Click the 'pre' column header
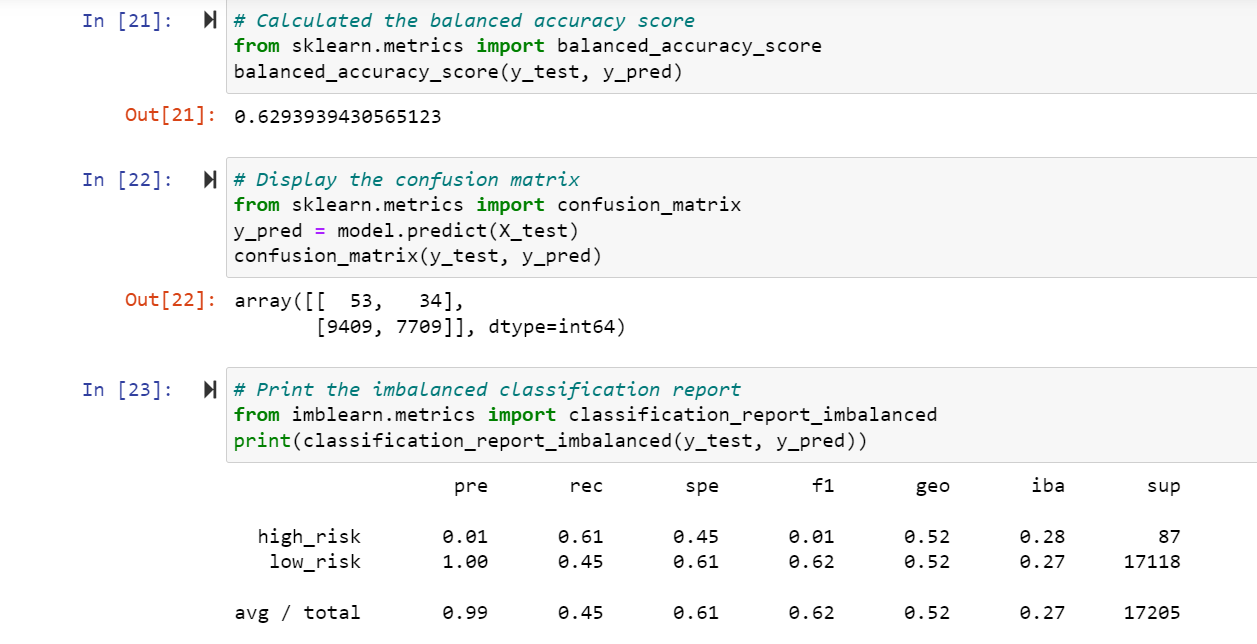Viewport: 1257px width, 644px height. click(x=471, y=487)
